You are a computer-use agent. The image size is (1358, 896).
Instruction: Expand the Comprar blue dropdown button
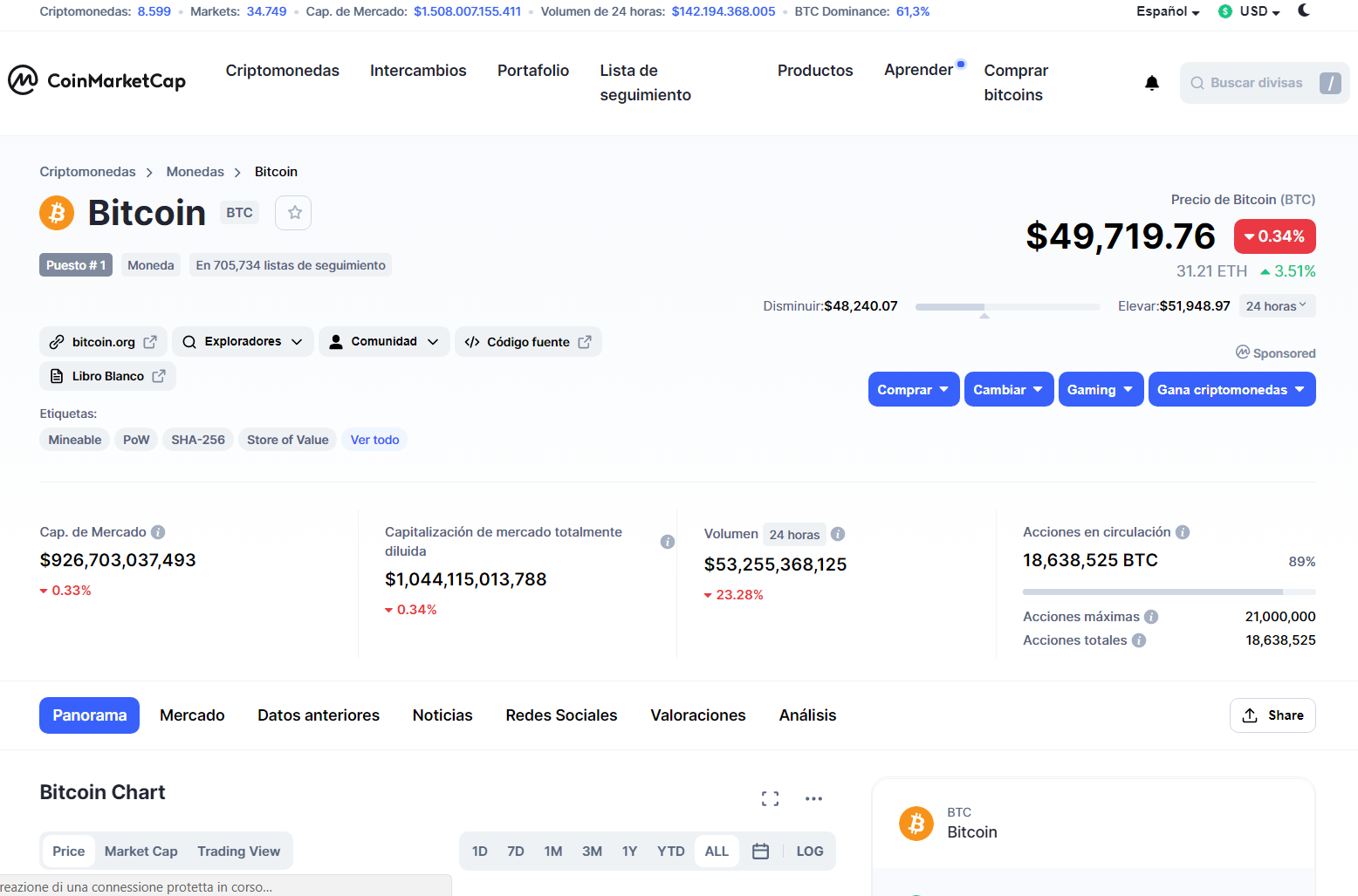coord(914,389)
